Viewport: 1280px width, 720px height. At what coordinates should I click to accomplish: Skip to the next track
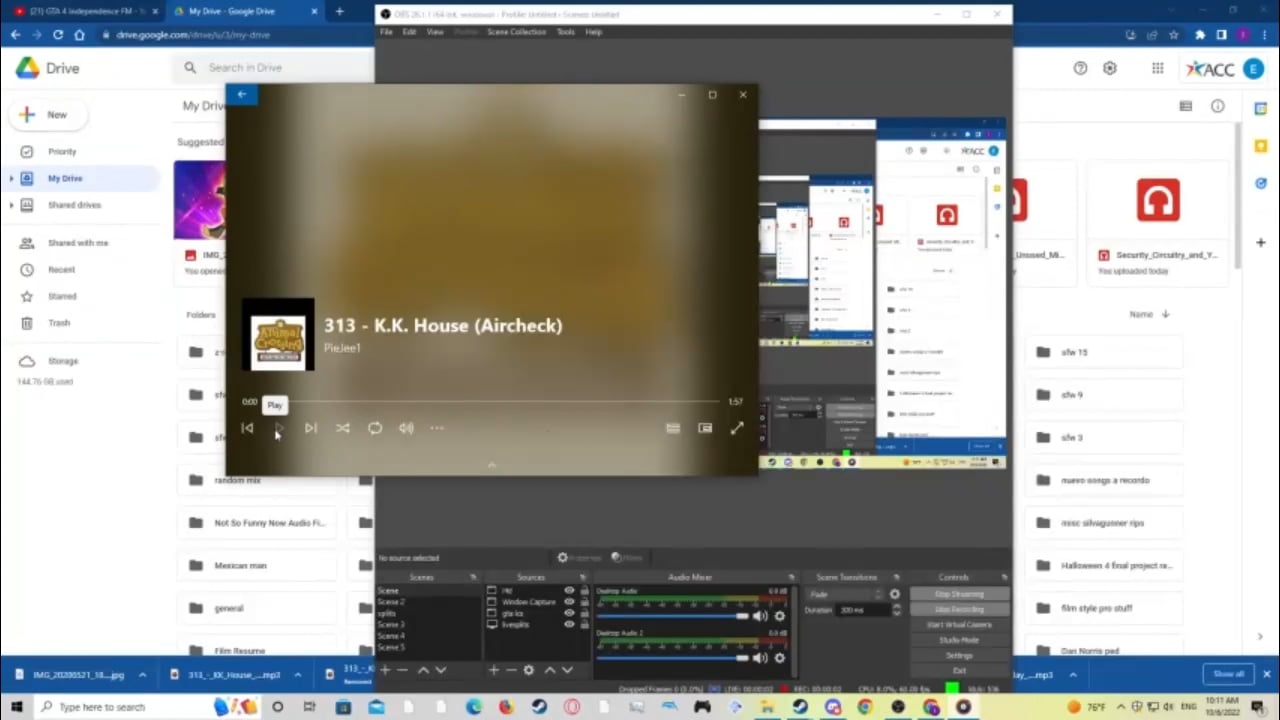click(x=311, y=428)
